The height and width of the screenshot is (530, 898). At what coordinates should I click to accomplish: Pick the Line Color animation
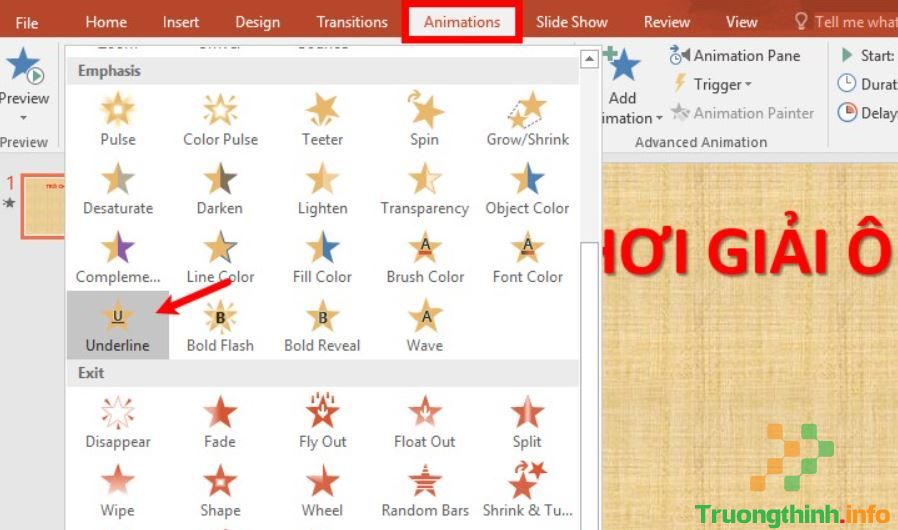tap(220, 257)
